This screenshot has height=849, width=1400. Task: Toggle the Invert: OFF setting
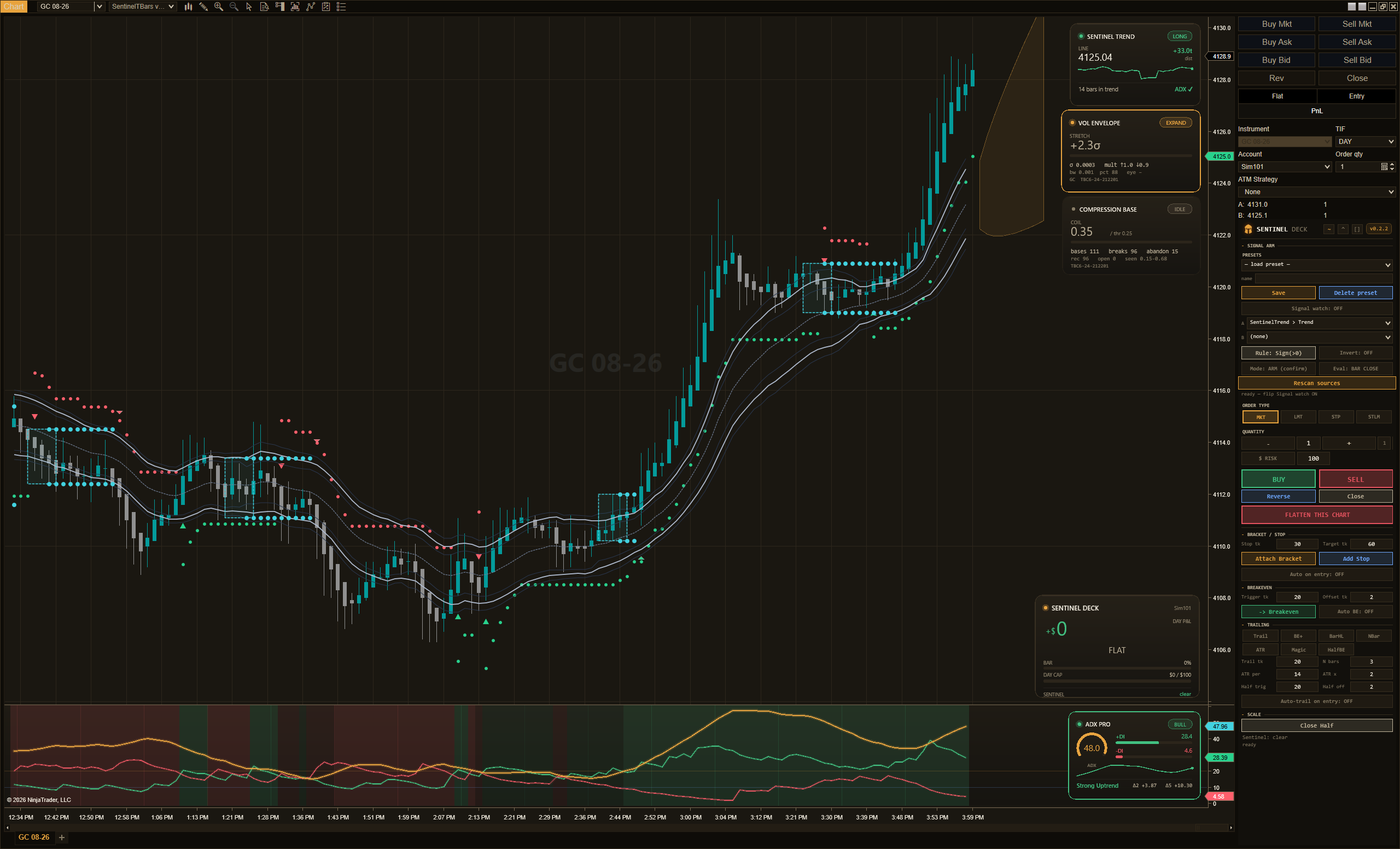1356,353
